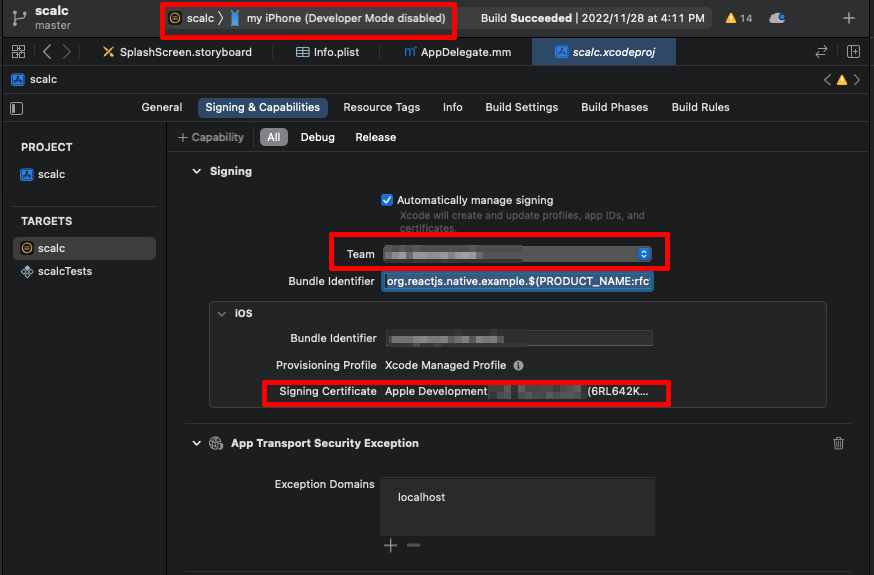Collapse App Transport Security Exception section
Image resolution: width=874 pixels, height=575 pixels.
pyautogui.click(x=196, y=443)
